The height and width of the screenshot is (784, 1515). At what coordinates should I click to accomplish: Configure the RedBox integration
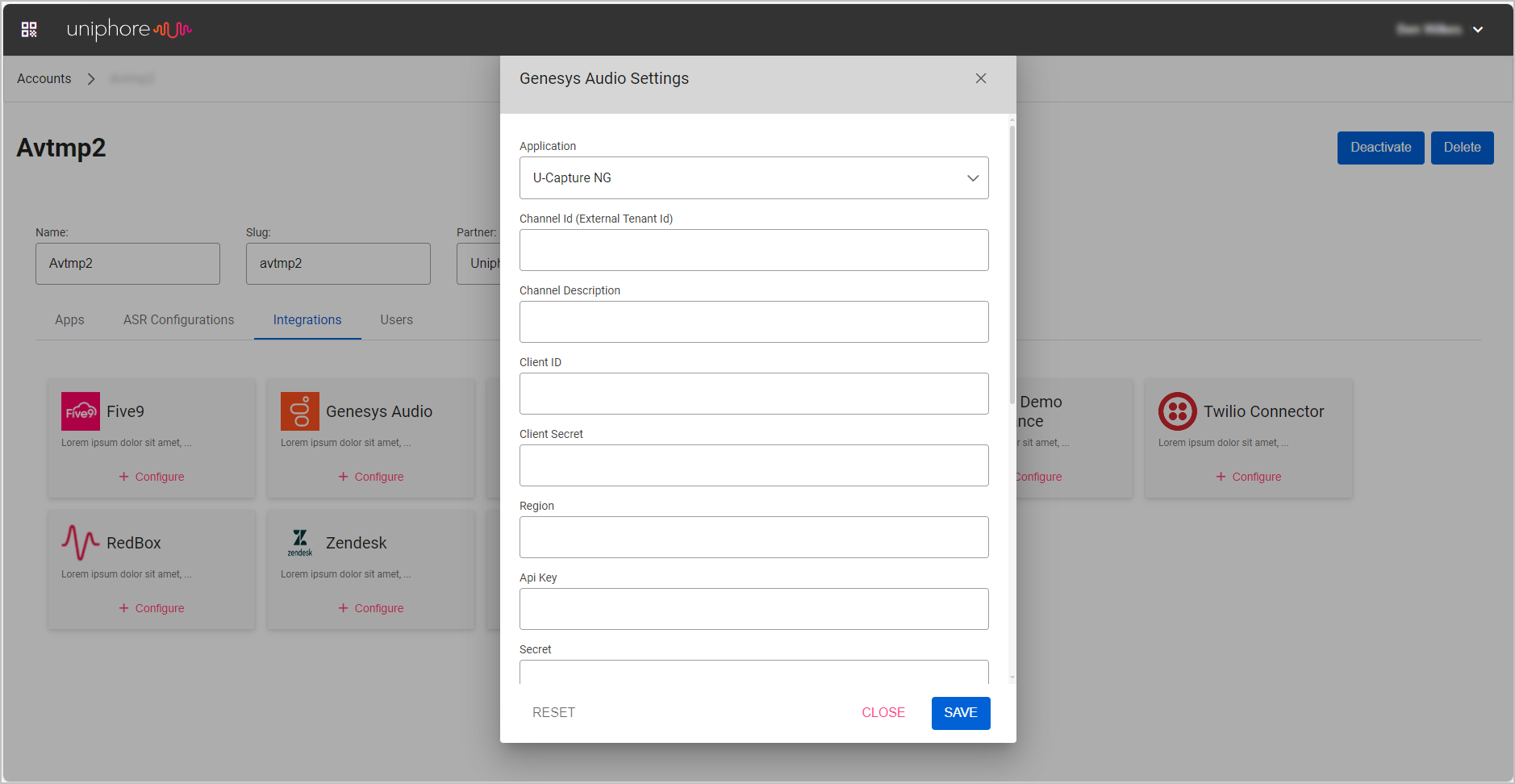pos(152,608)
